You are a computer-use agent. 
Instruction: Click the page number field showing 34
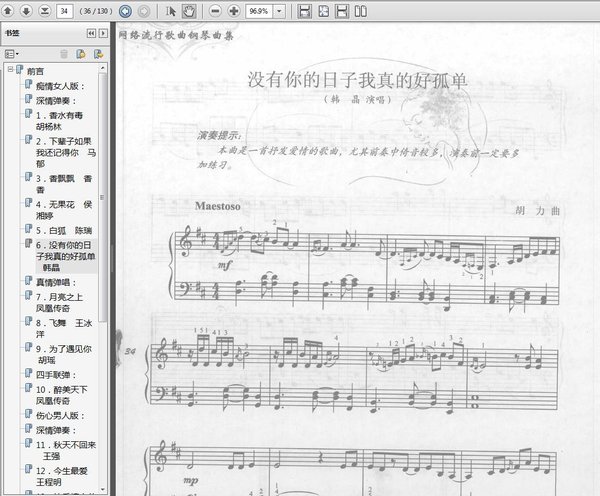(64, 11)
